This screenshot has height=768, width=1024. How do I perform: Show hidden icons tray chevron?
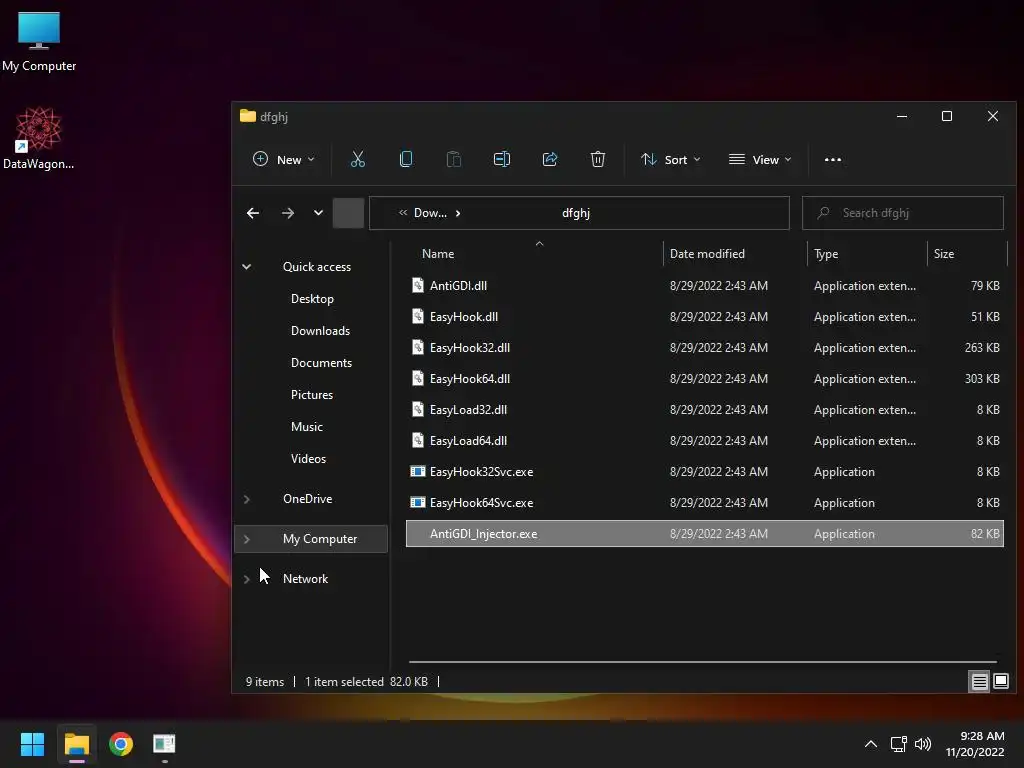coord(871,744)
